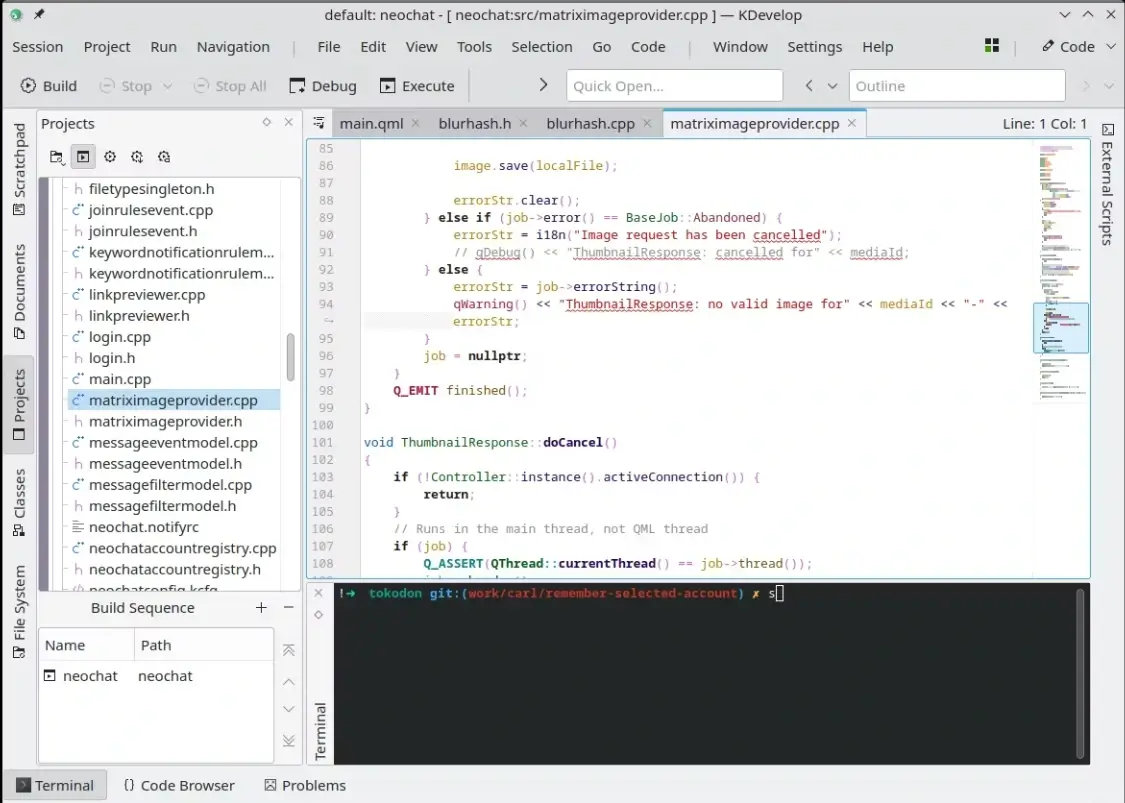Viewport: 1125px width, 803px height.
Task: Open the Code menu
Action: click(x=648, y=47)
